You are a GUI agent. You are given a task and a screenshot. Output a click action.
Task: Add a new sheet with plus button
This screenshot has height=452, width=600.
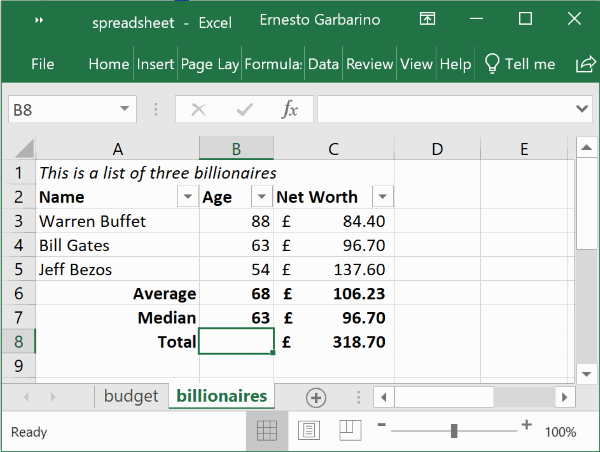pos(316,398)
